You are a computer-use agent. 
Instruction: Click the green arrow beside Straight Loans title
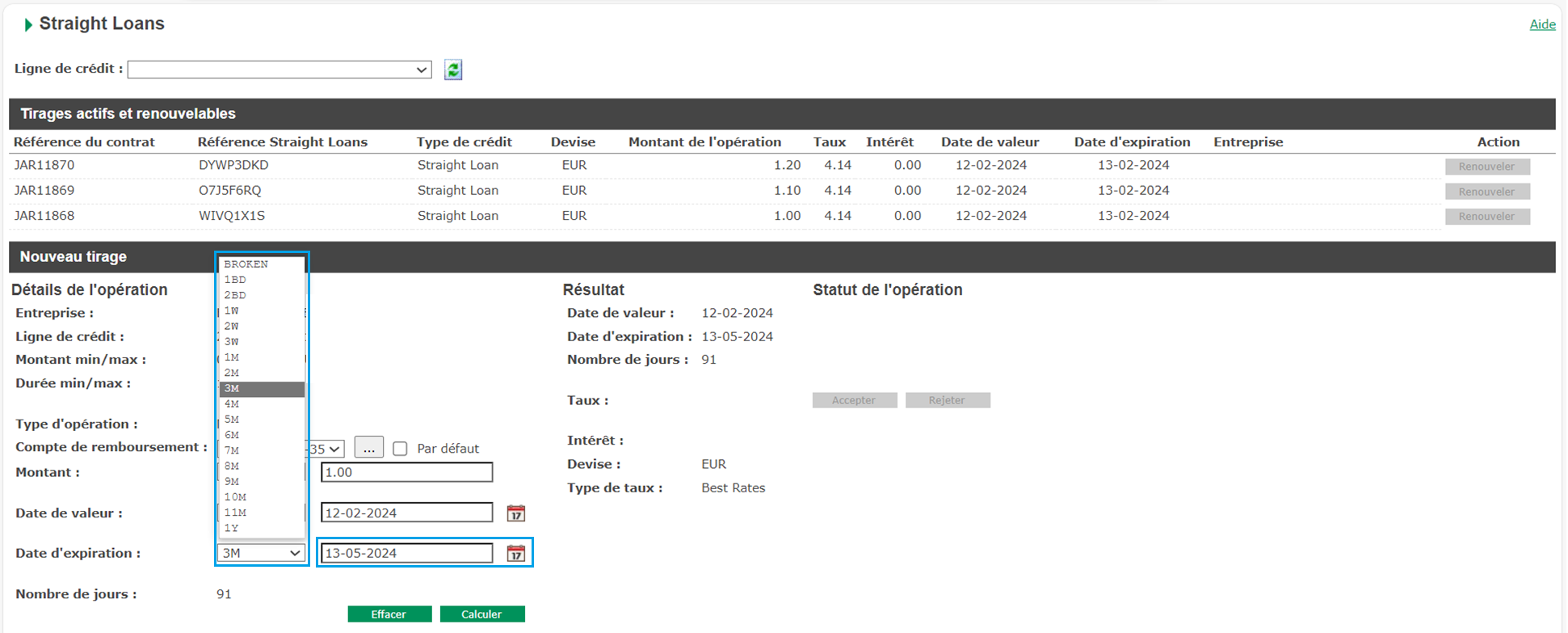28,25
